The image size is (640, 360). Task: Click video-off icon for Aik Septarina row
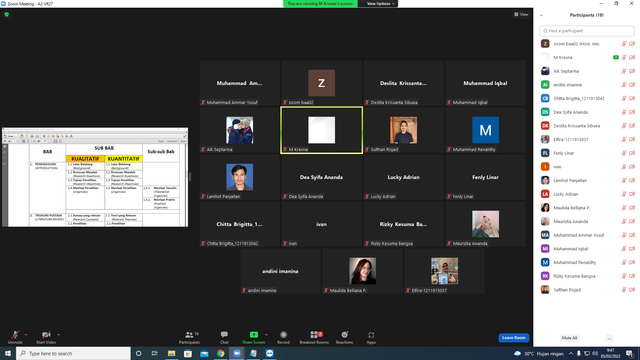(632, 71)
